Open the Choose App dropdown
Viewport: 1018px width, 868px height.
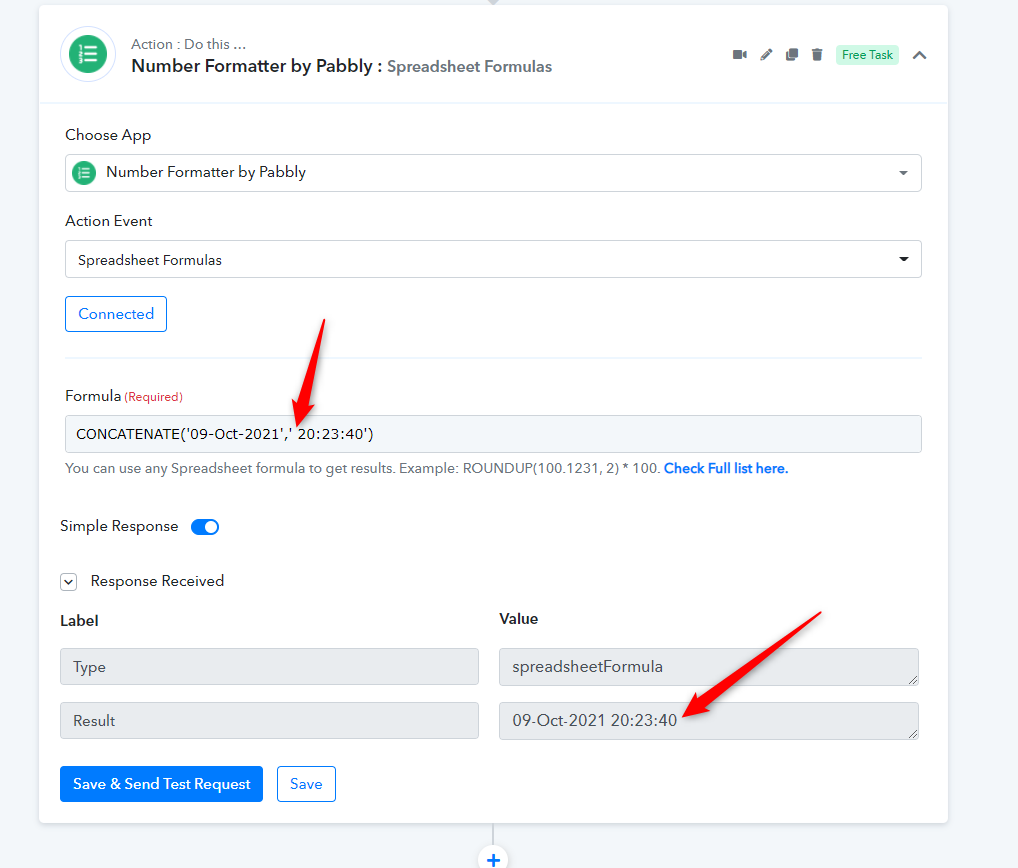pyautogui.click(x=493, y=173)
